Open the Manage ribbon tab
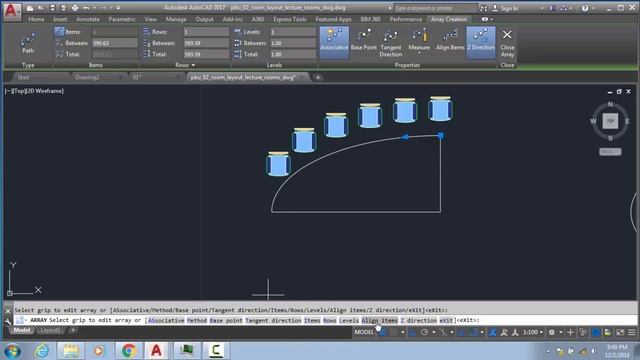Viewport: 640px width, 360px height. 176,19
